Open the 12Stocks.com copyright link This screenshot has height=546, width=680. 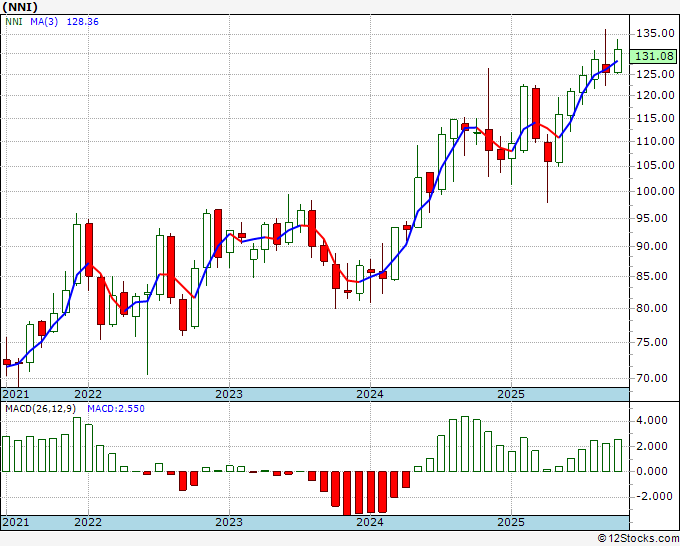pos(638,539)
